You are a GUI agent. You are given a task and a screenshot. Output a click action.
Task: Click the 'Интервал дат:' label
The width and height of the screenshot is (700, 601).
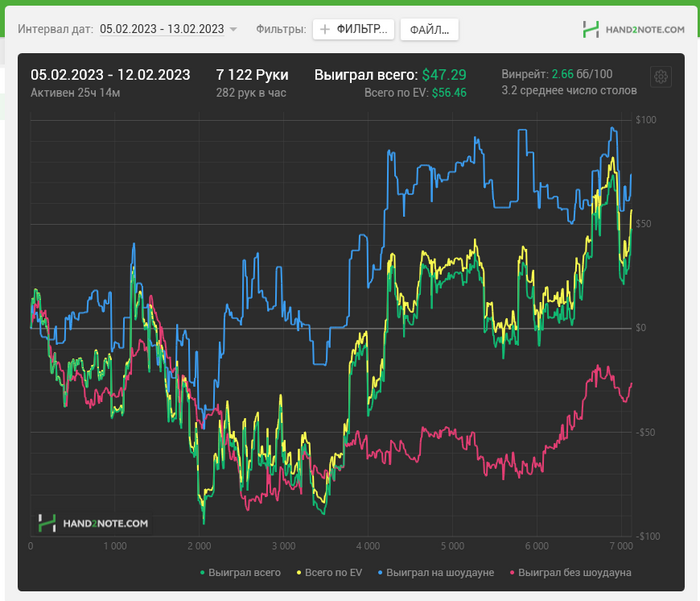click(x=56, y=29)
